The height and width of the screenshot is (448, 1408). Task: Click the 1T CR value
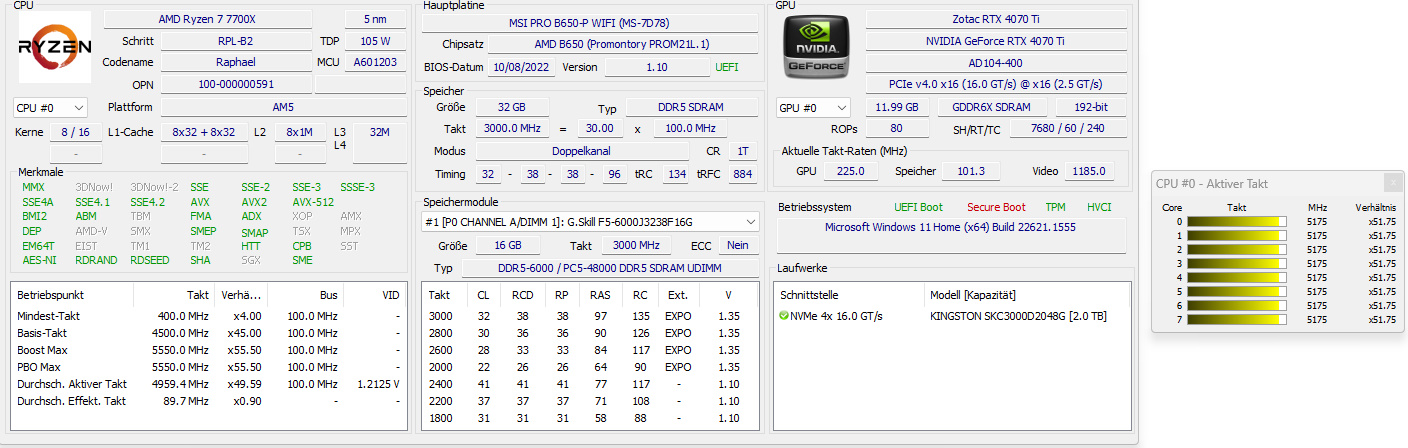(x=741, y=151)
